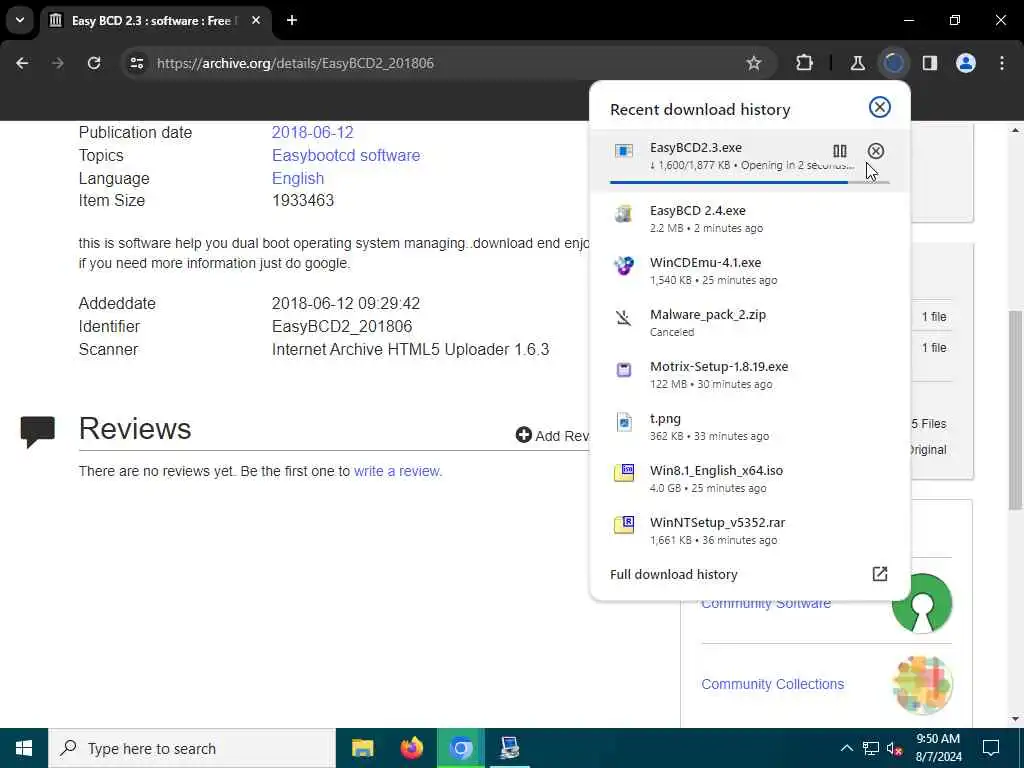Open the Windows notification center

point(991,748)
